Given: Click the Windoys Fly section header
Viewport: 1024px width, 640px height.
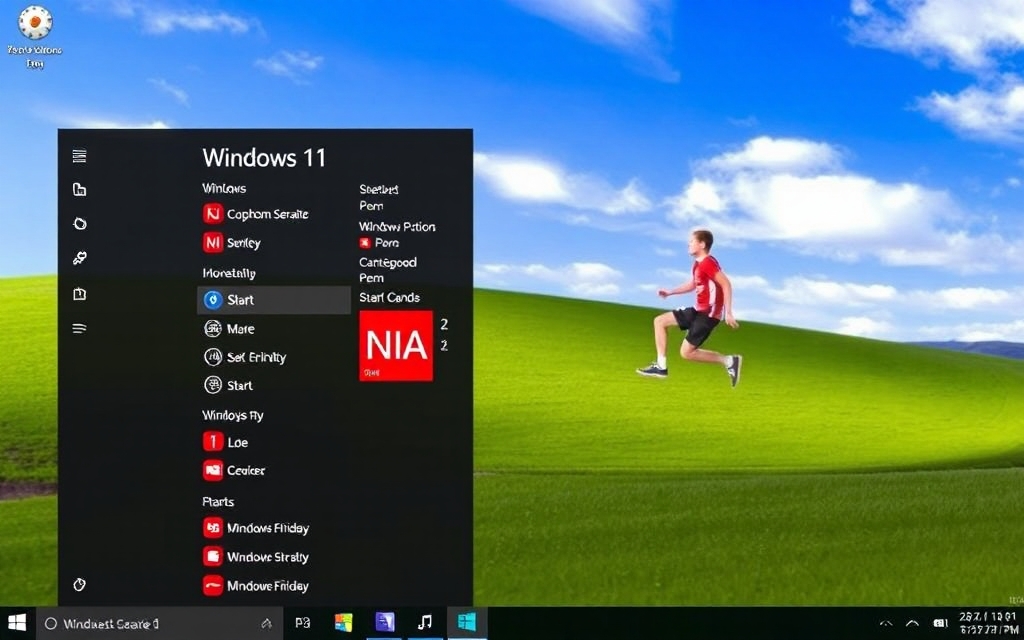Looking at the screenshot, I should pyautogui.click(x=232, y=415).
